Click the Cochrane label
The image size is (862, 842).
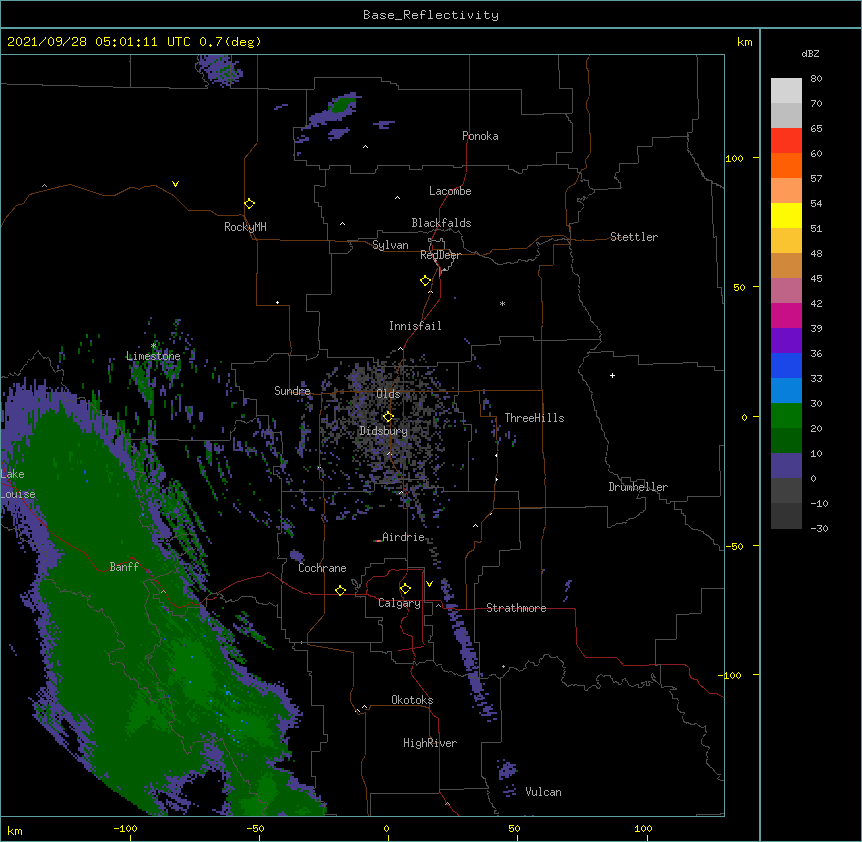[322, 568]
